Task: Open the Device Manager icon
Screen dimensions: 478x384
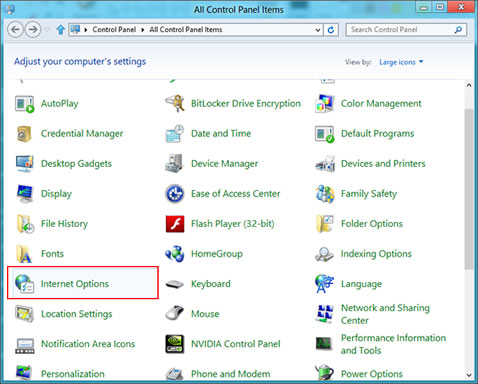Action: pos(174,163)
